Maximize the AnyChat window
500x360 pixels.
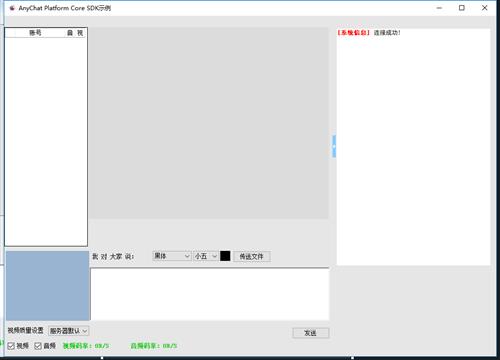coord(462,8)
